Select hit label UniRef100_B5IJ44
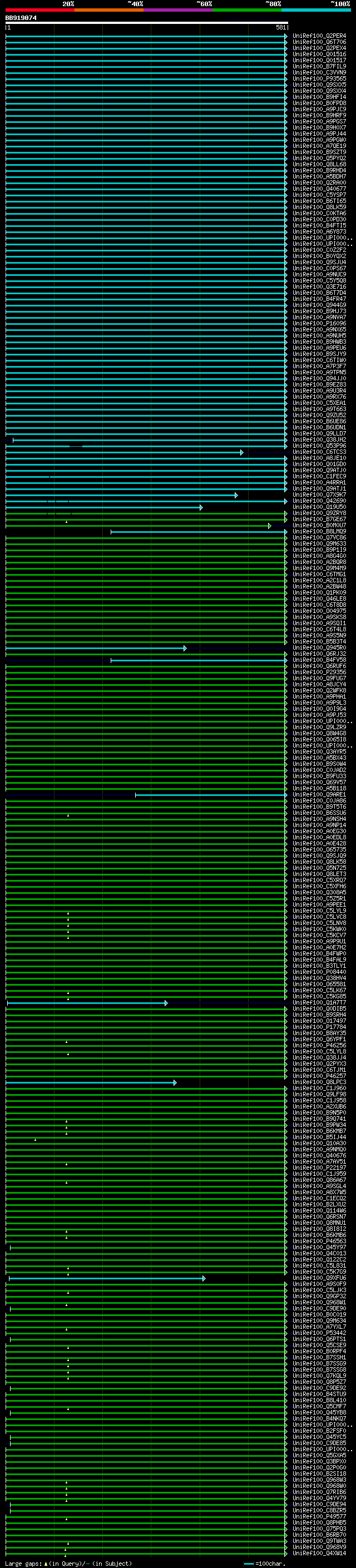Screen dimensions: 356x1568 coord(319,1137)
